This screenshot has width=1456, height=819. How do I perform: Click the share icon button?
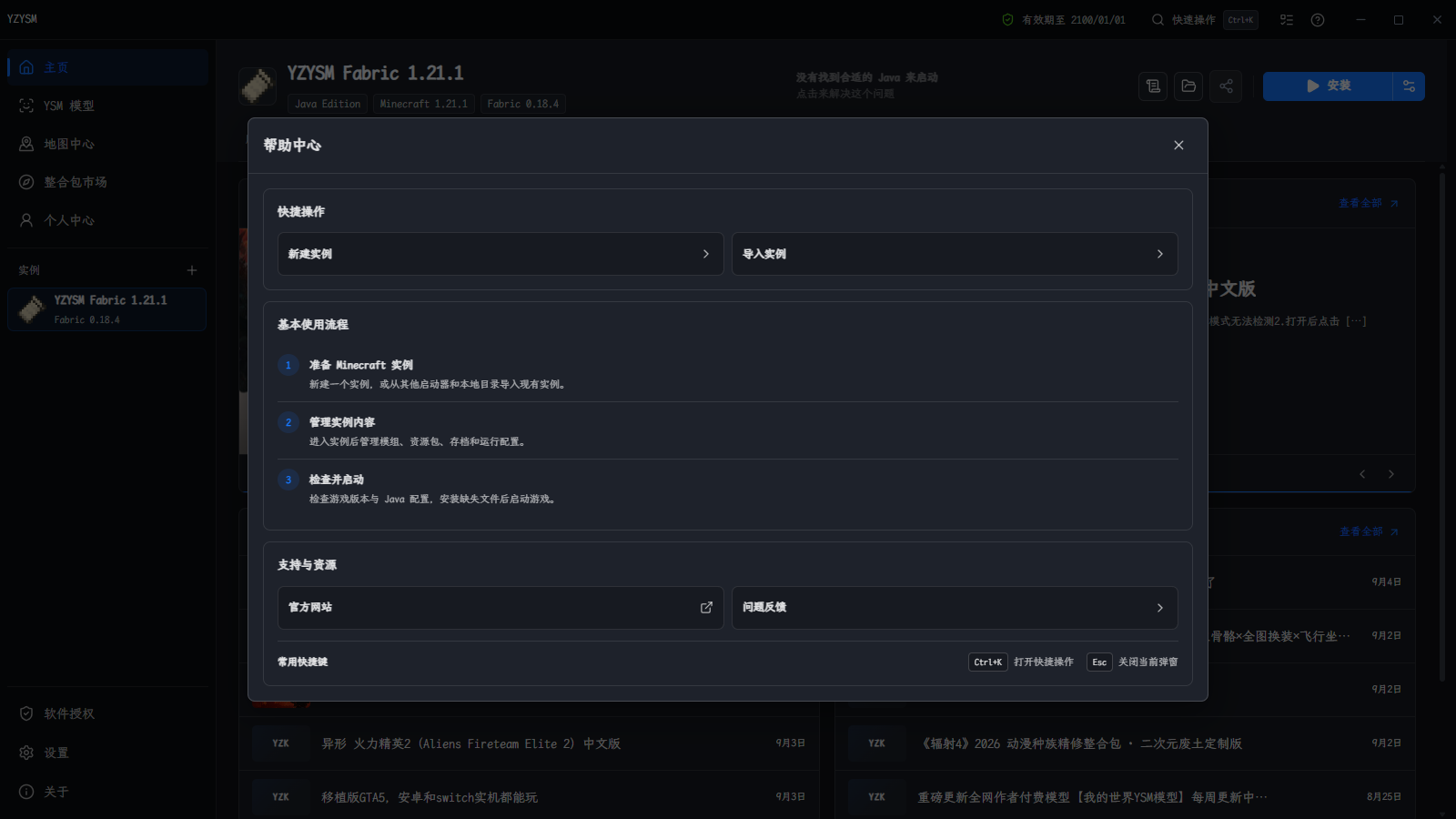pos(1226,86)
